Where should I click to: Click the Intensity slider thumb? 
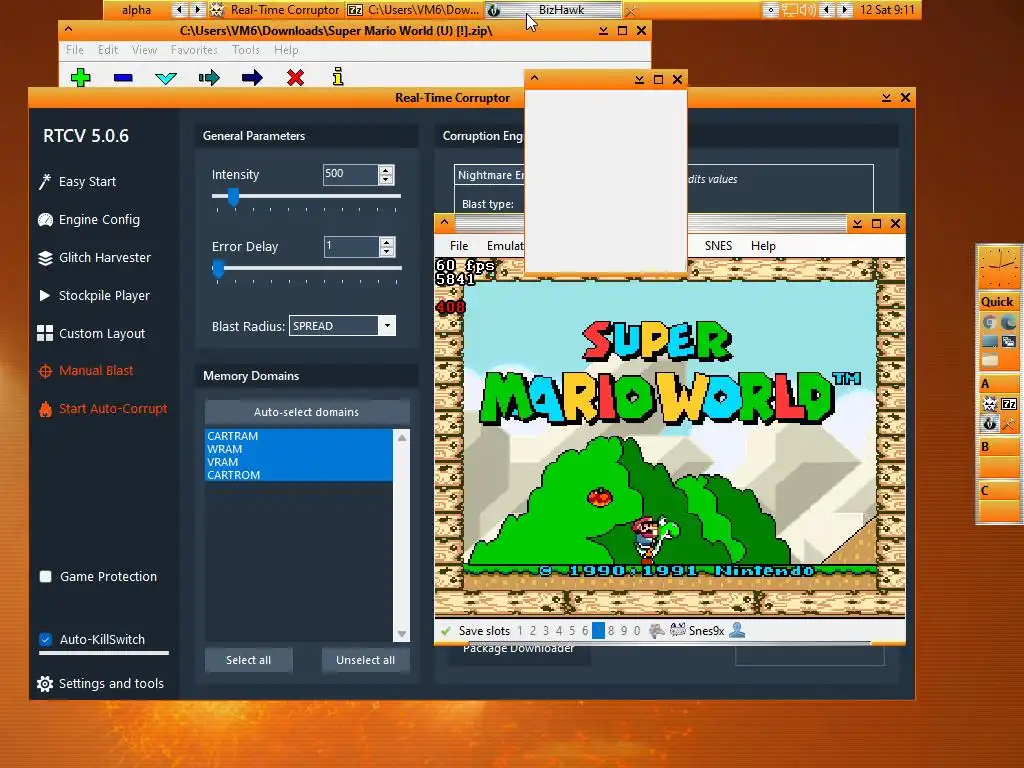pos(232,196)
